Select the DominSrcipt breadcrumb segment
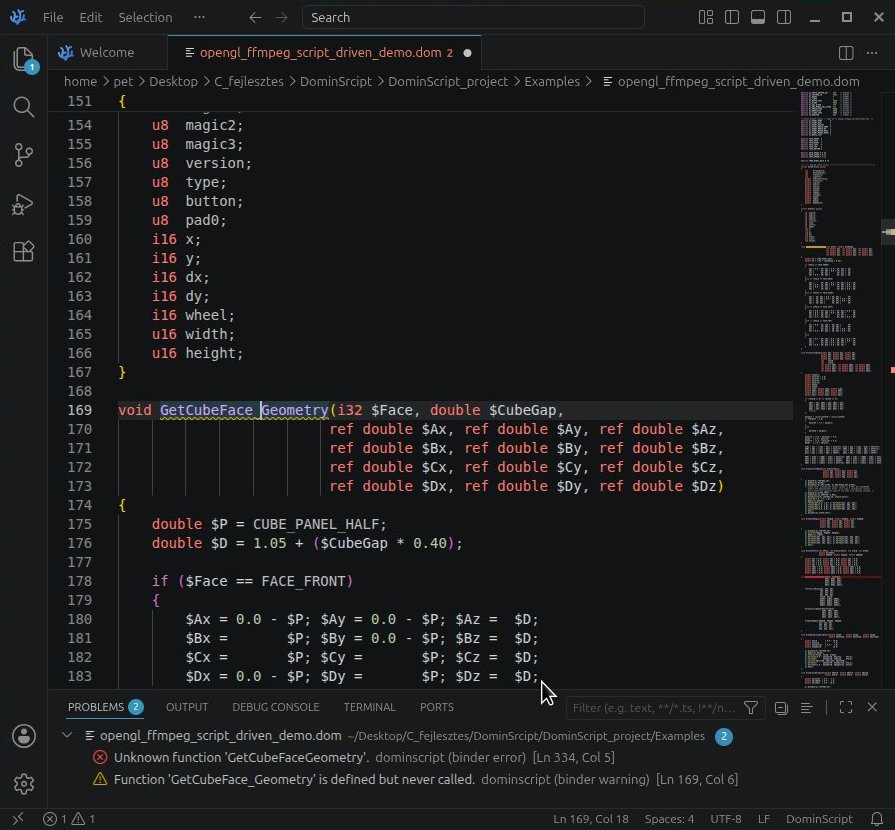The width and height of the screenshot is (895, 830). [x=336, y=82]
